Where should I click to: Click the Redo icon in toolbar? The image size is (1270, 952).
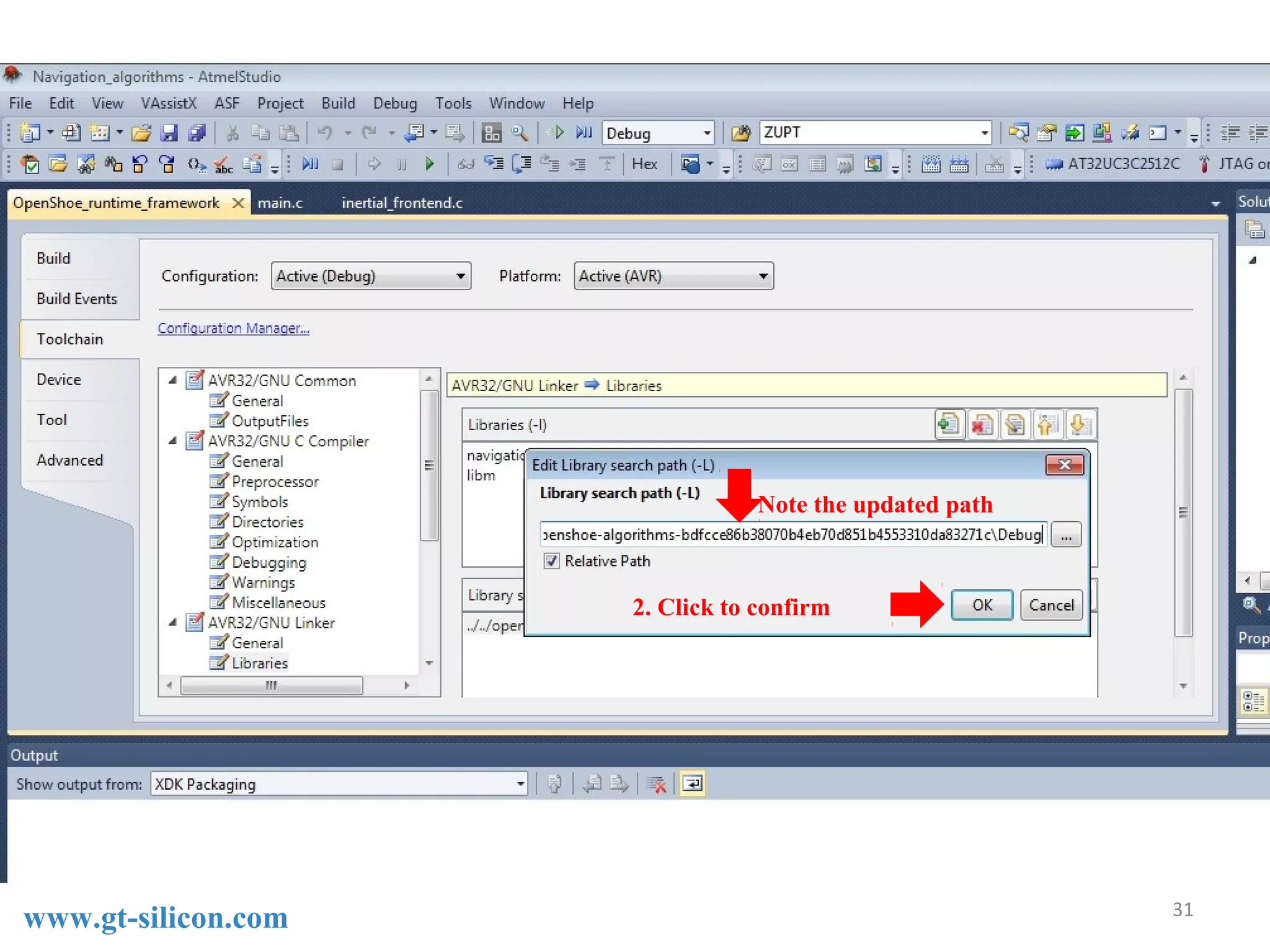[370, 133]
